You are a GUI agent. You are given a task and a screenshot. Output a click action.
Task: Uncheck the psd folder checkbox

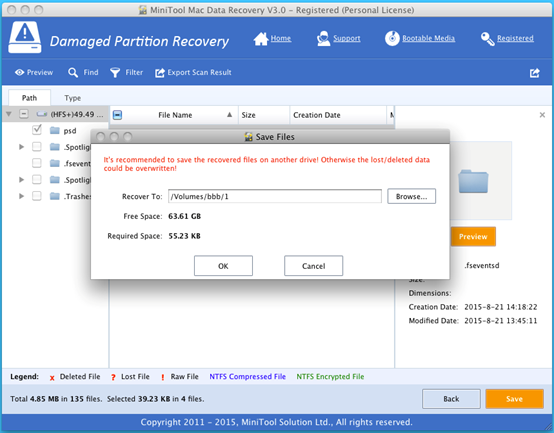tap(37, 130)
